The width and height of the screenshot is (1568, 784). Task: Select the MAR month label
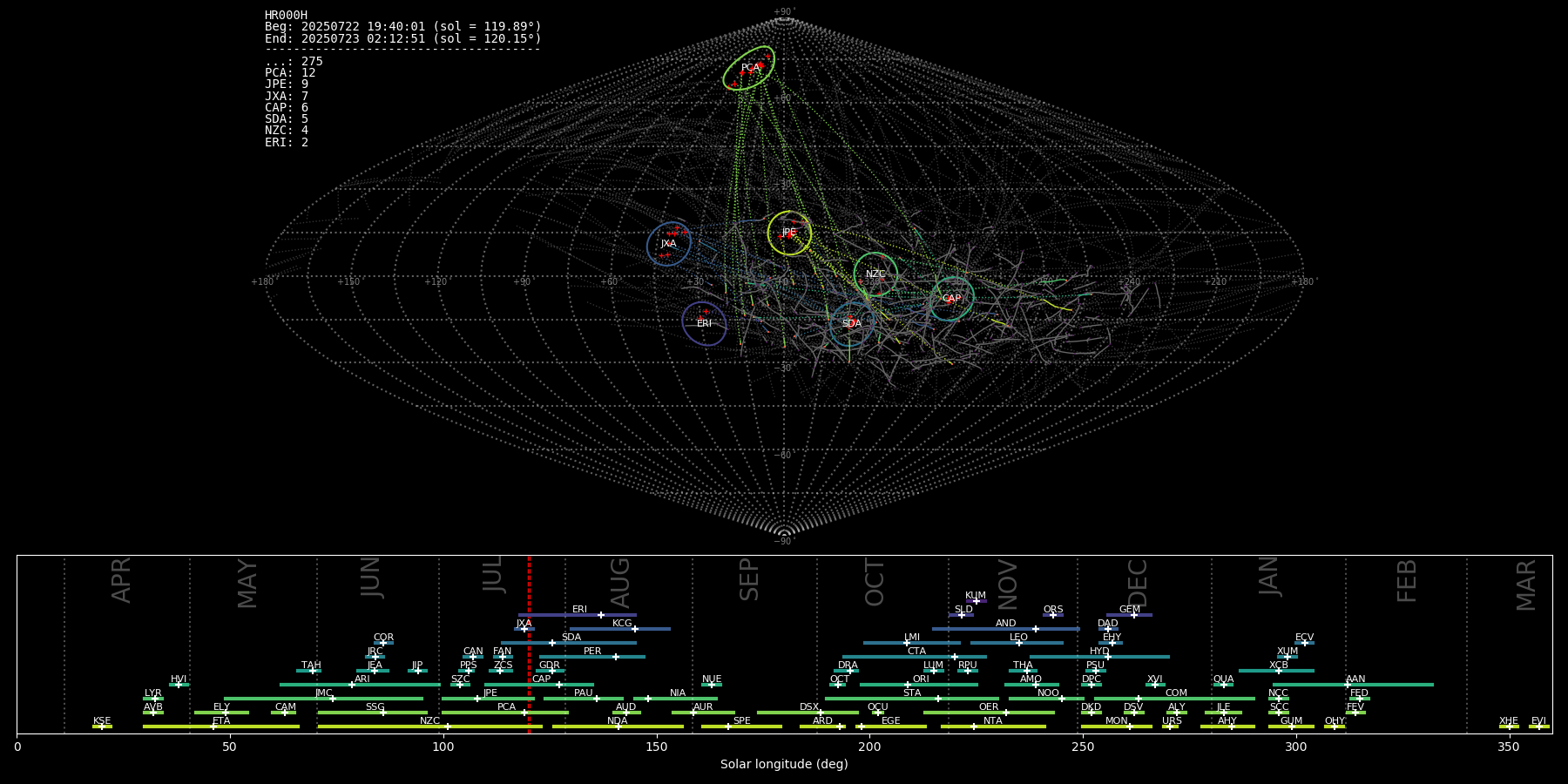(1526, 585)
